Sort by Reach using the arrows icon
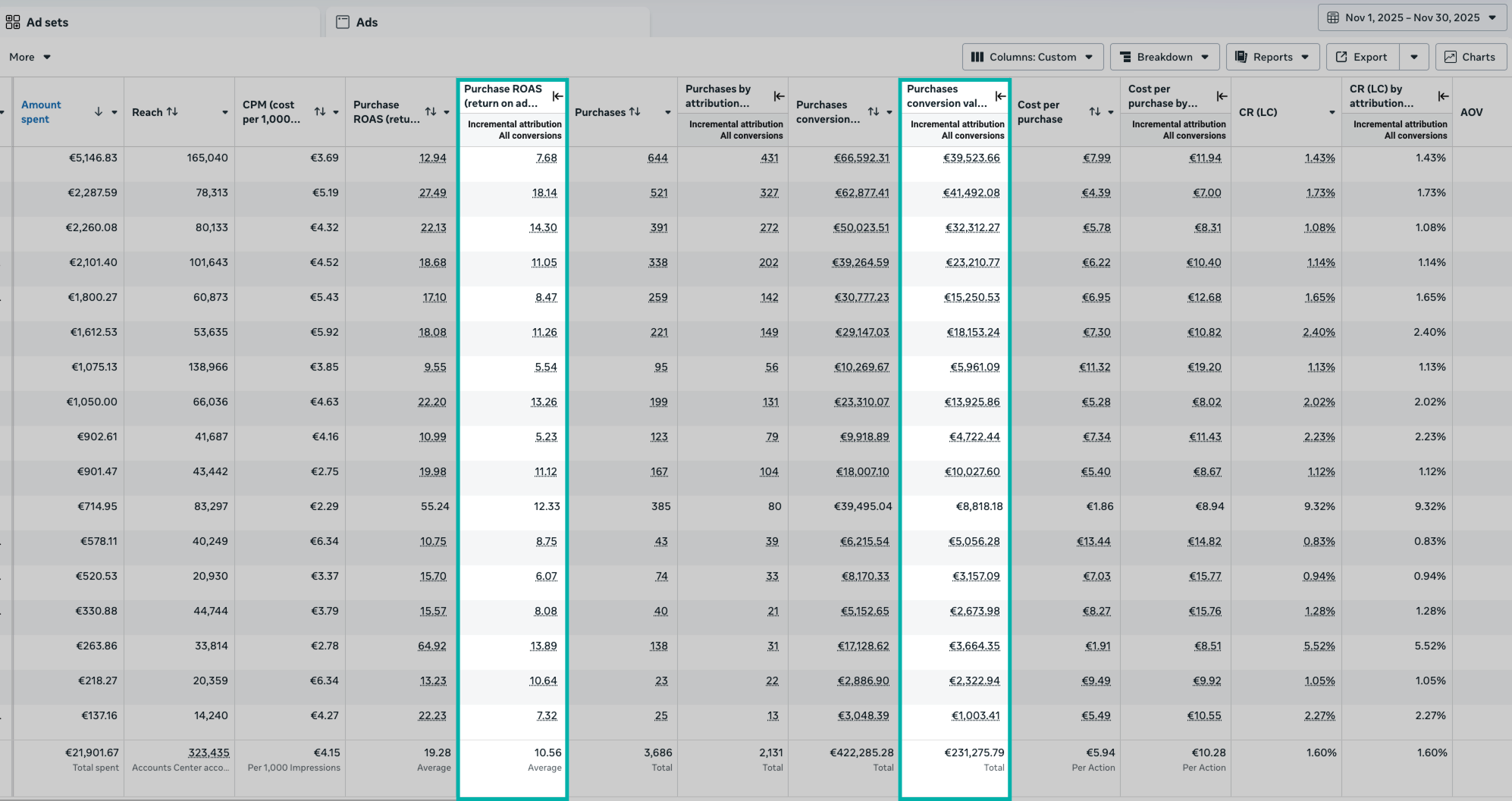1512x801 pixels. point(172,111)
